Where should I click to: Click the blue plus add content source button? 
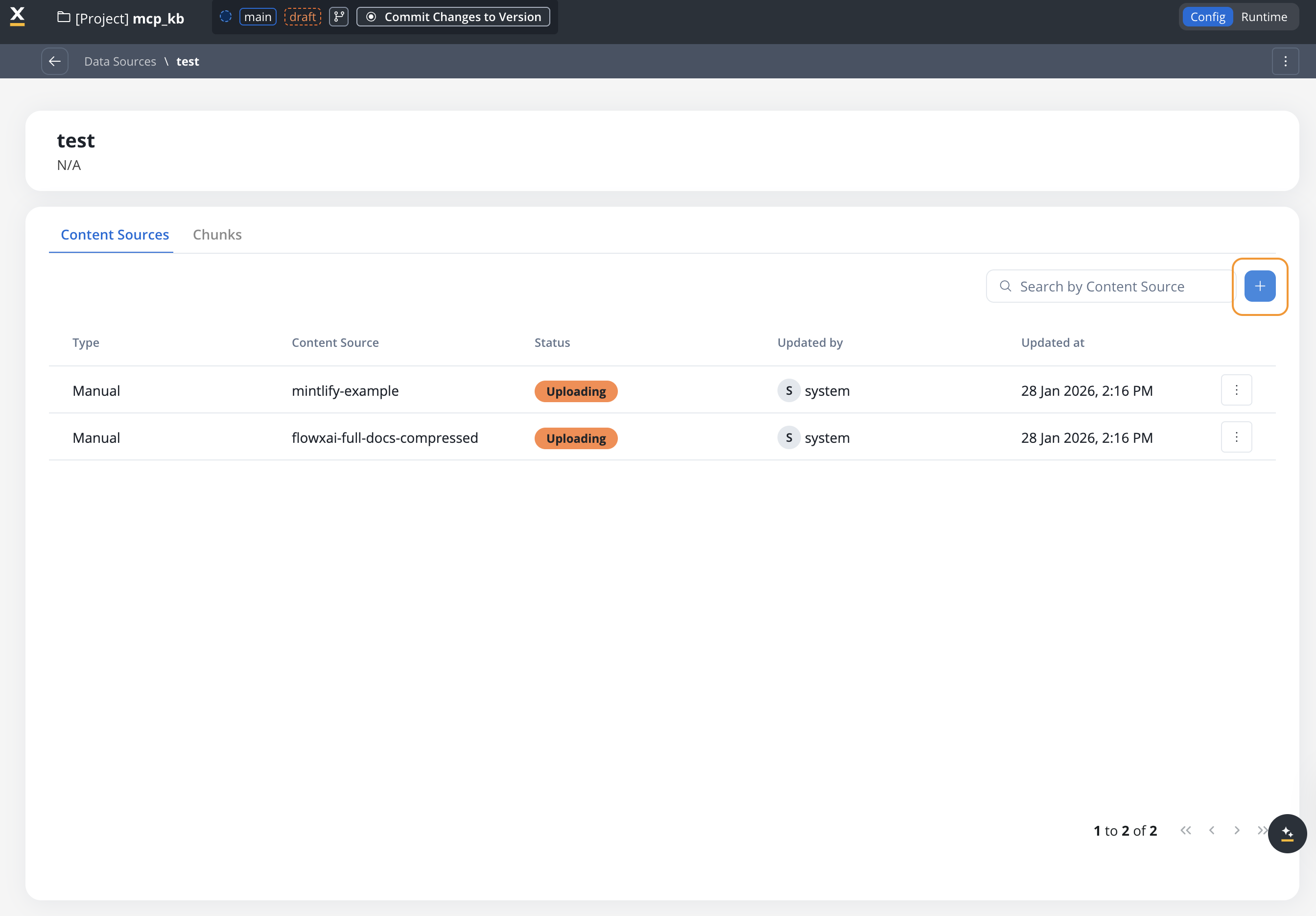[1259, 286]
